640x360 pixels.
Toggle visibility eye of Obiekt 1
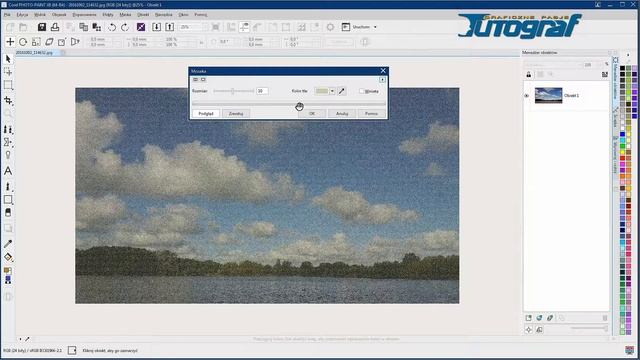coord(527,96)
